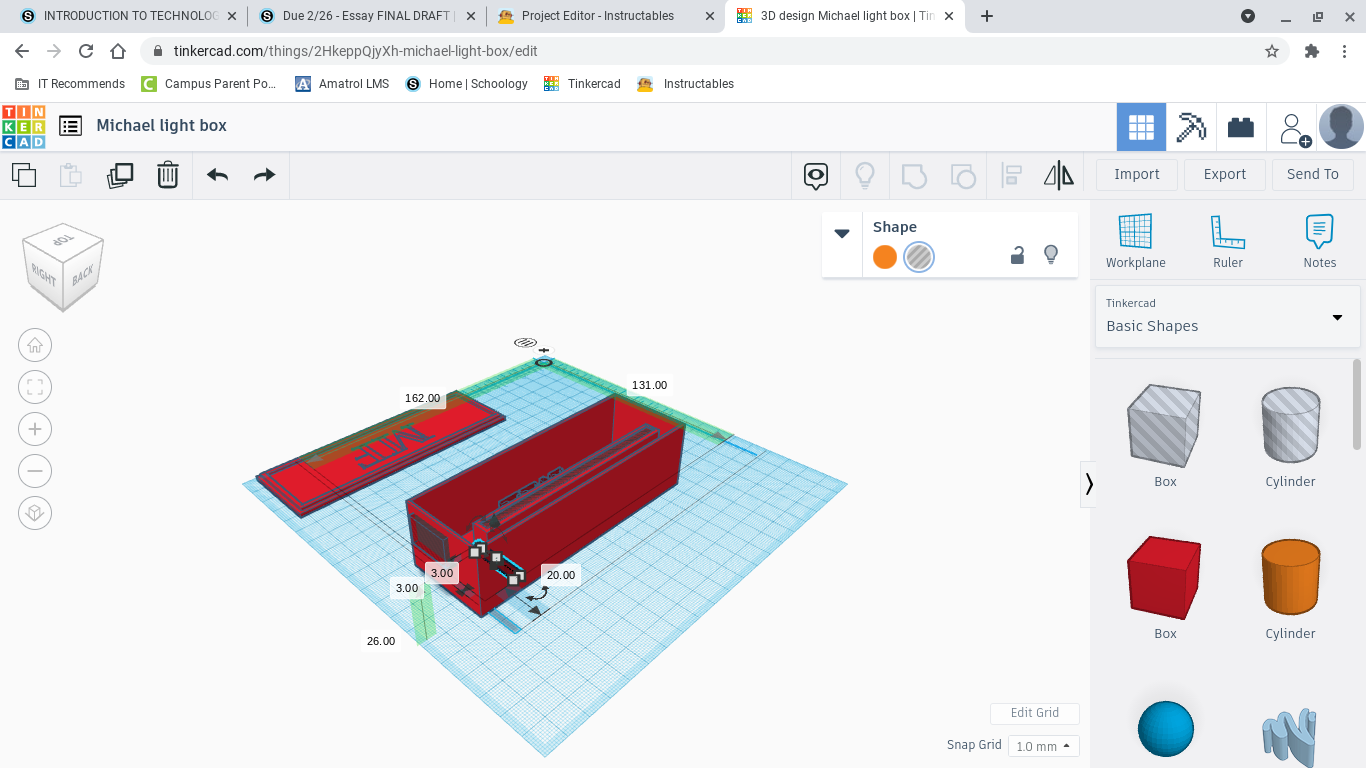This screenshot has height=768, width=1366.
Task: Add a Notes annotation tool
Action: pos(1319,241)
